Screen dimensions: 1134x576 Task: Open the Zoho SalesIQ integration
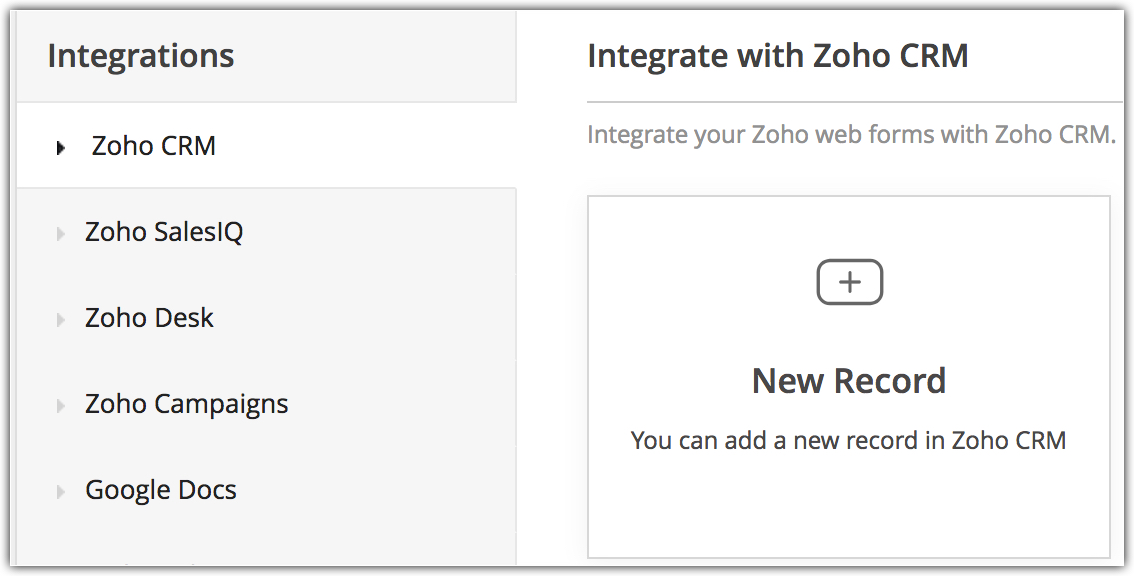click(x=164, y=232)
